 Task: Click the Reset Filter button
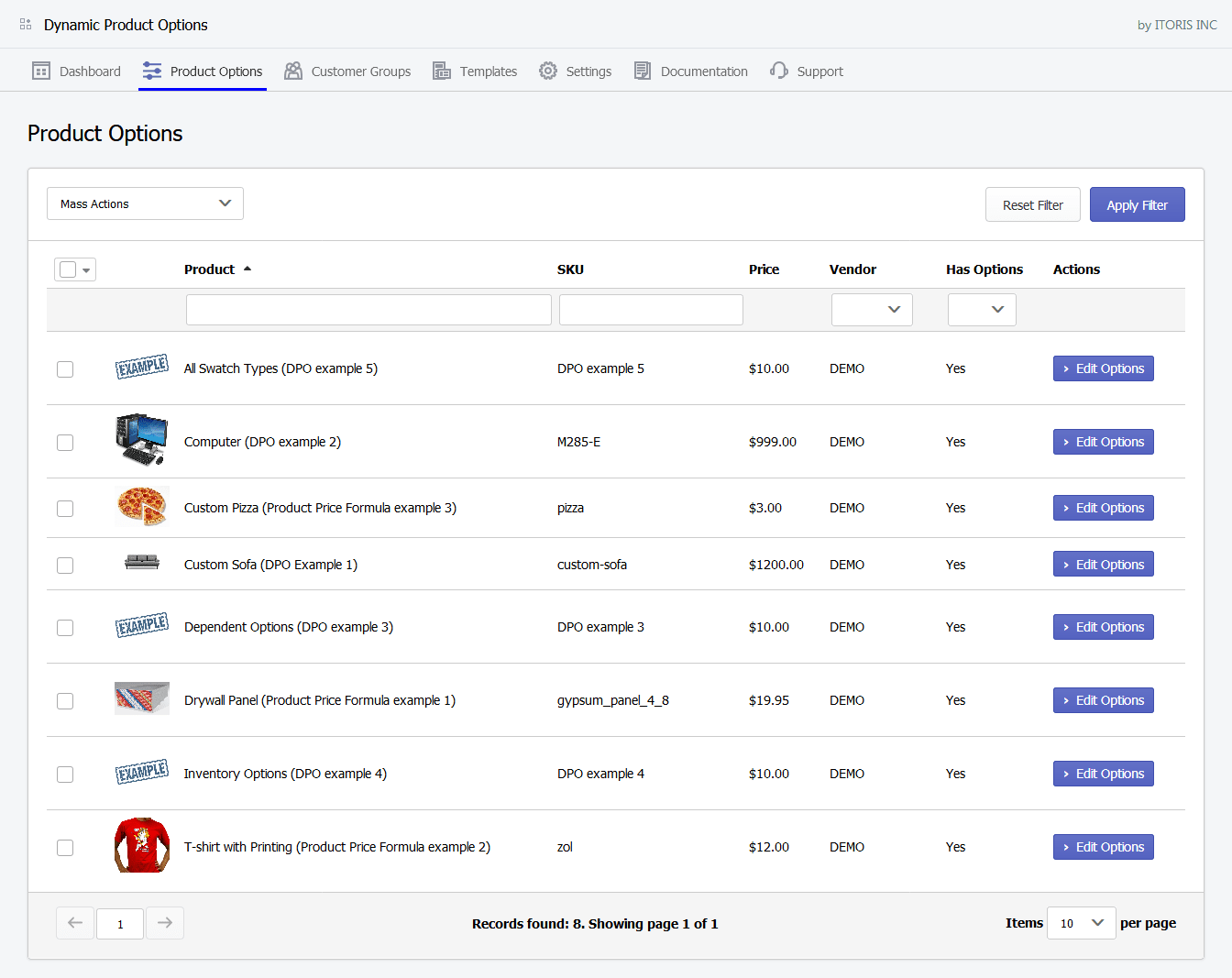[x=1033, y=204]
